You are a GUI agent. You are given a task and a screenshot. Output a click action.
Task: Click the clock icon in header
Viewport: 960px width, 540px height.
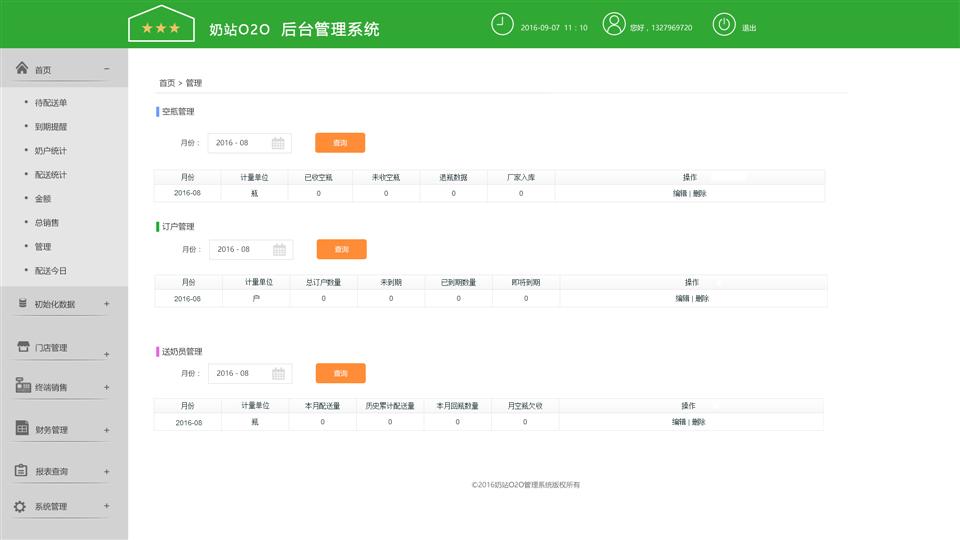pos(502,25)
